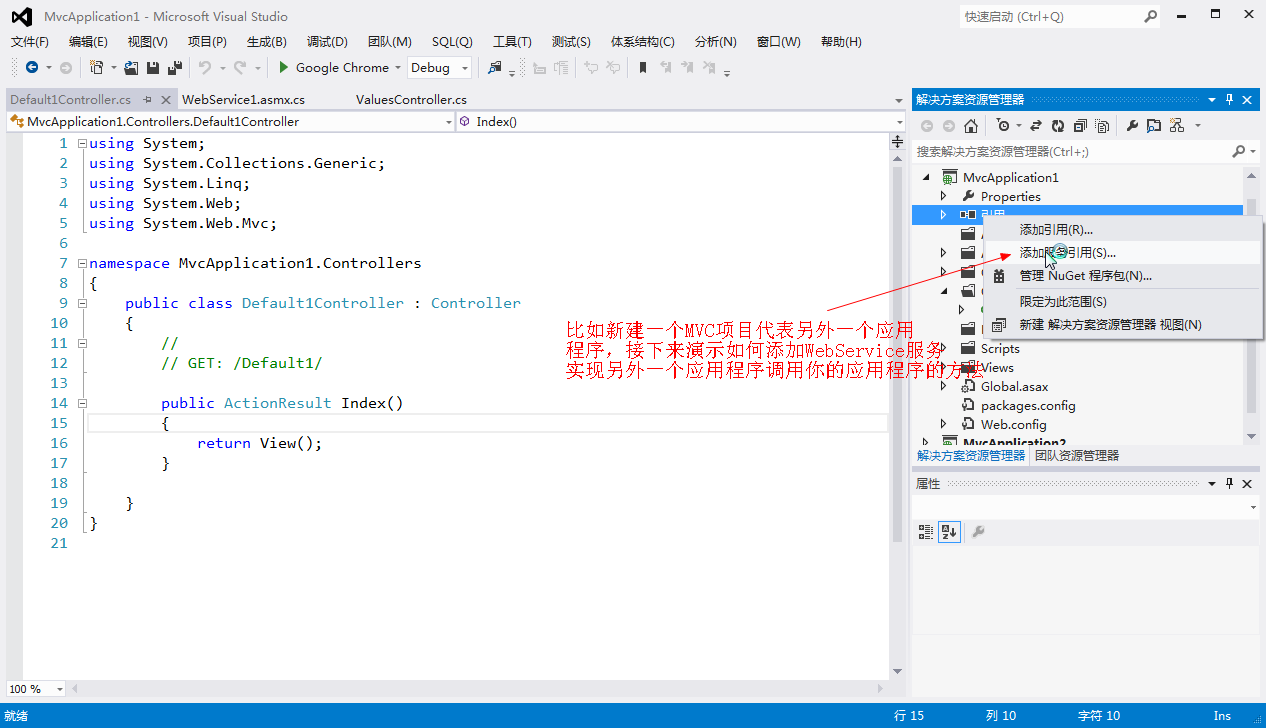Click the Save toolbar icon

click(153, 68)
